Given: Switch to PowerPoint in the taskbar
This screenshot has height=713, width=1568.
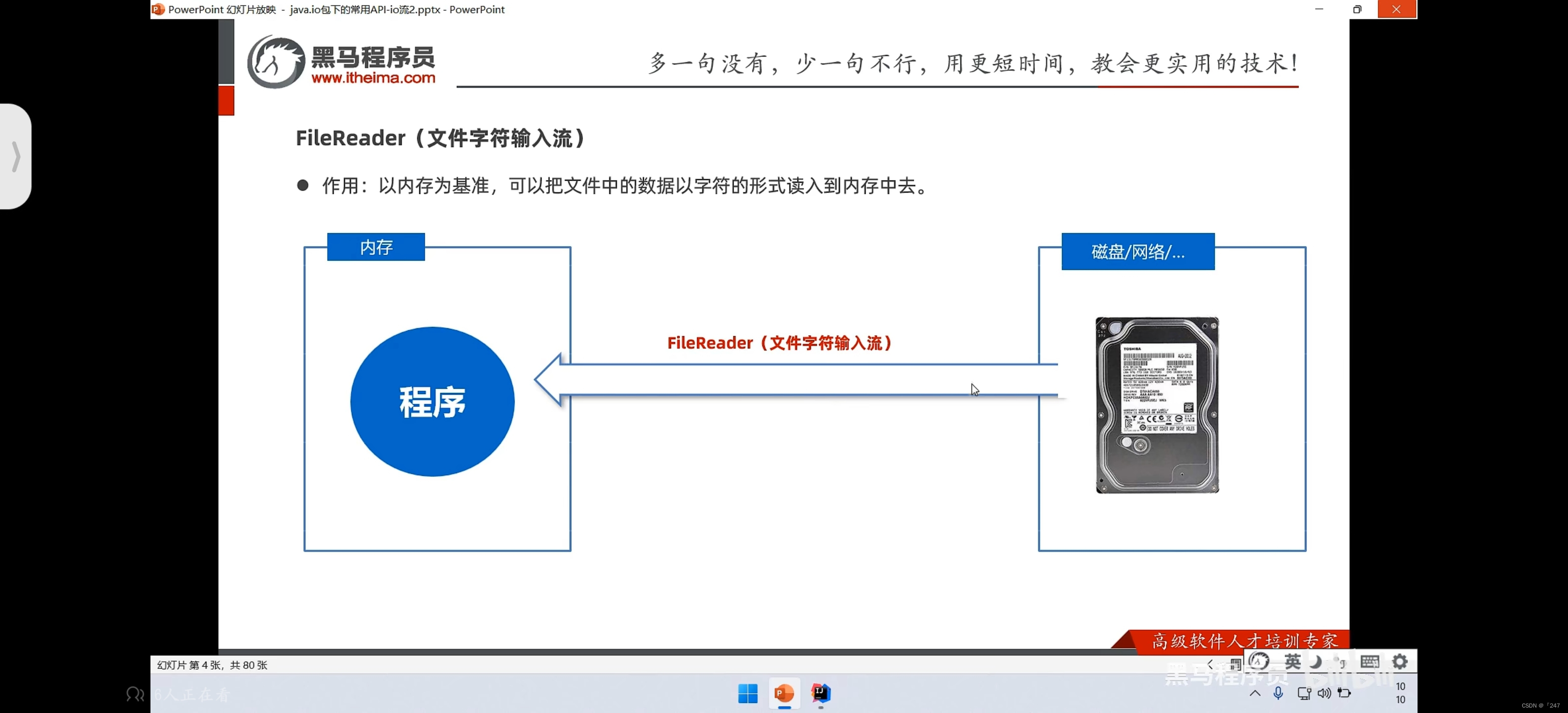Looking at the screenshot, I should [784, 693].
